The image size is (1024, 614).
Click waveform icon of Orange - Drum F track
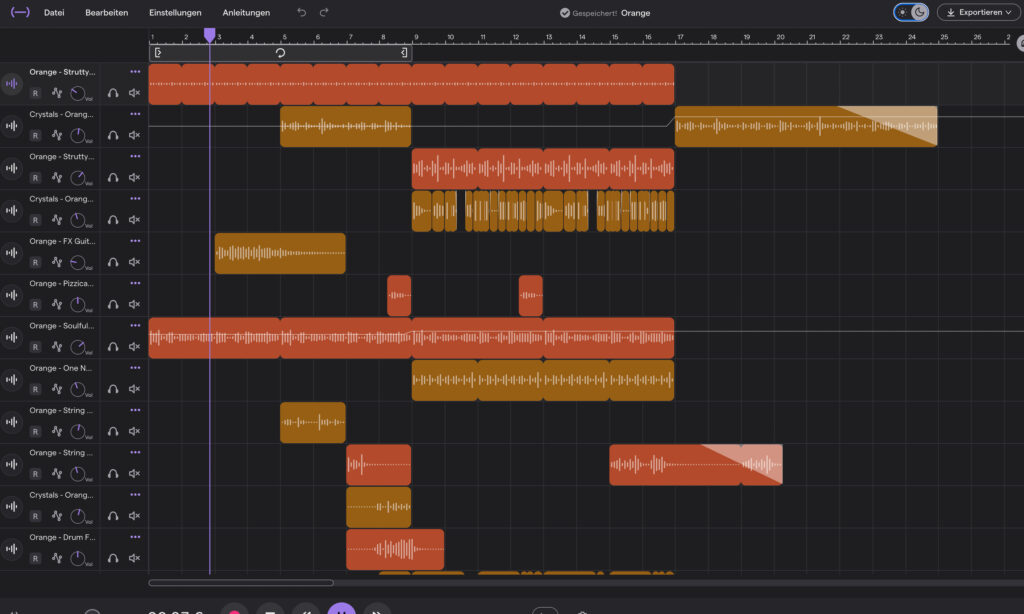[12, 549]
